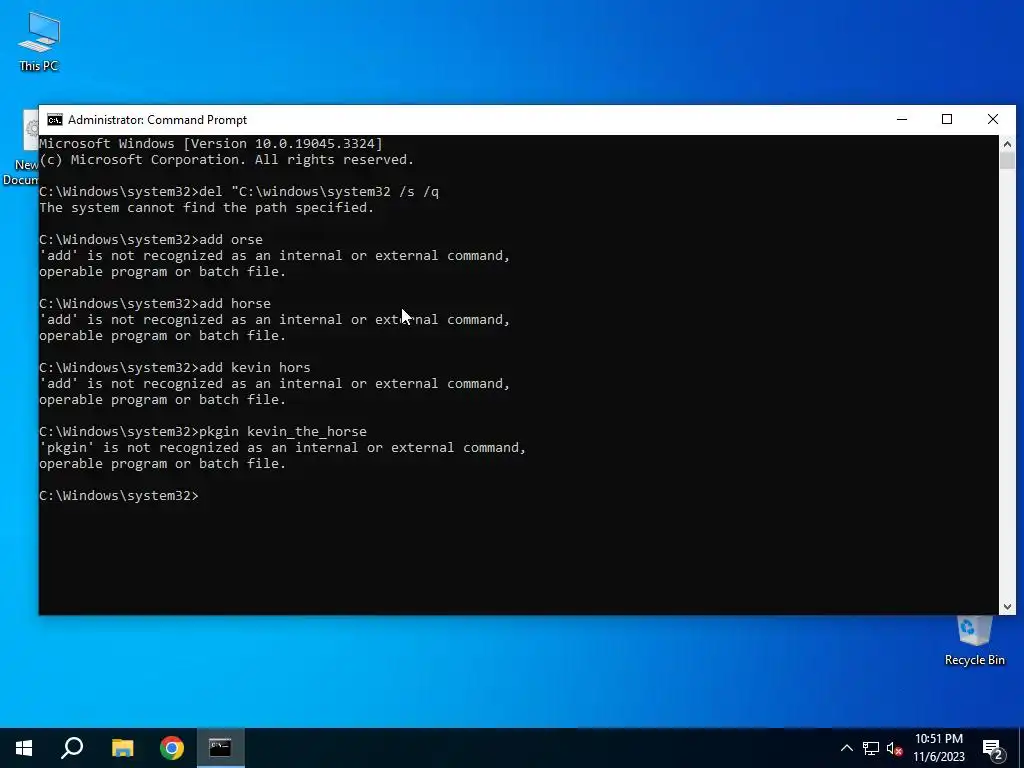Click the 'add kevin hors' command line
This screenshot has height=768, width=1024.
[175, 368]
